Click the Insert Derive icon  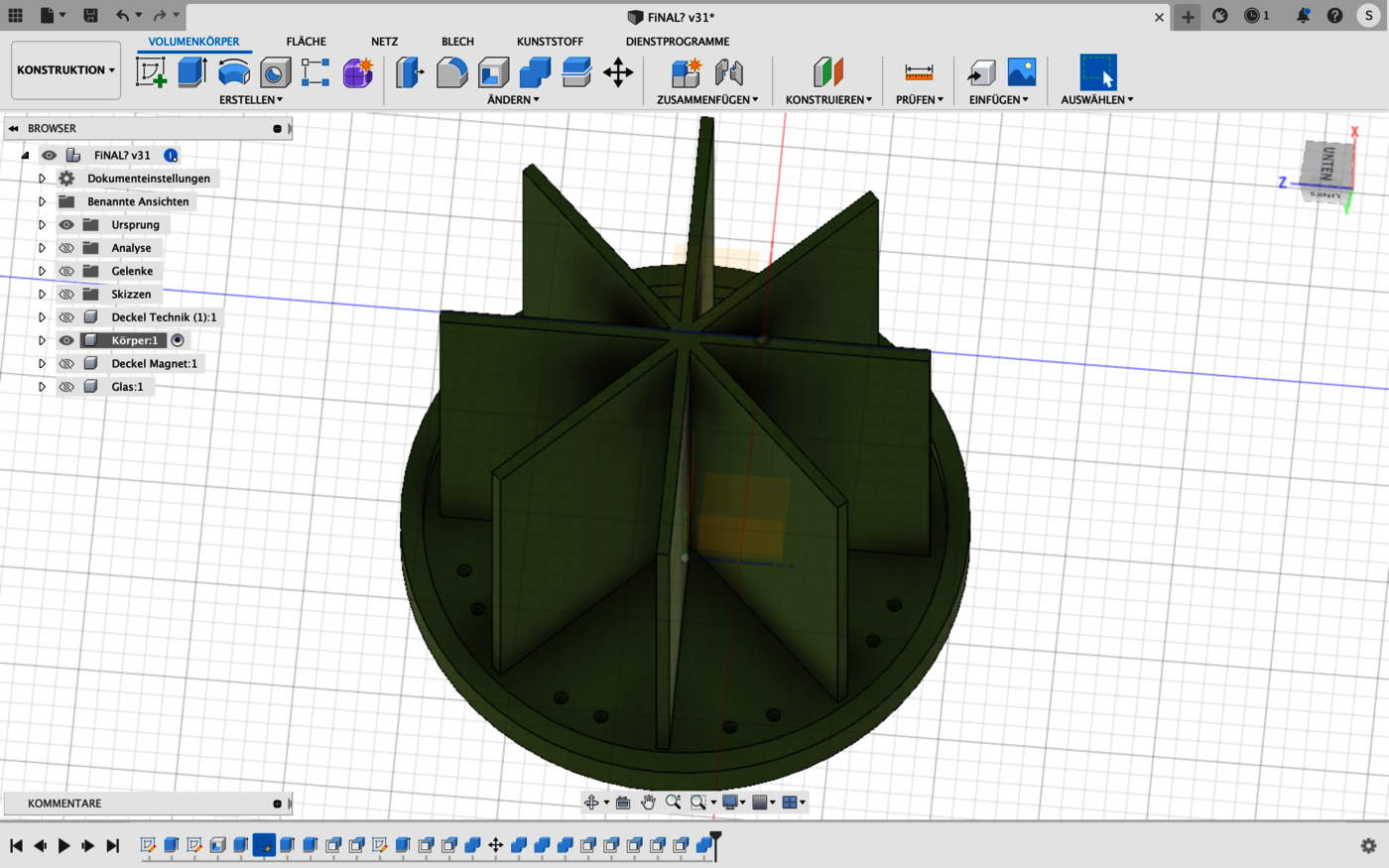tap(981, 72)
